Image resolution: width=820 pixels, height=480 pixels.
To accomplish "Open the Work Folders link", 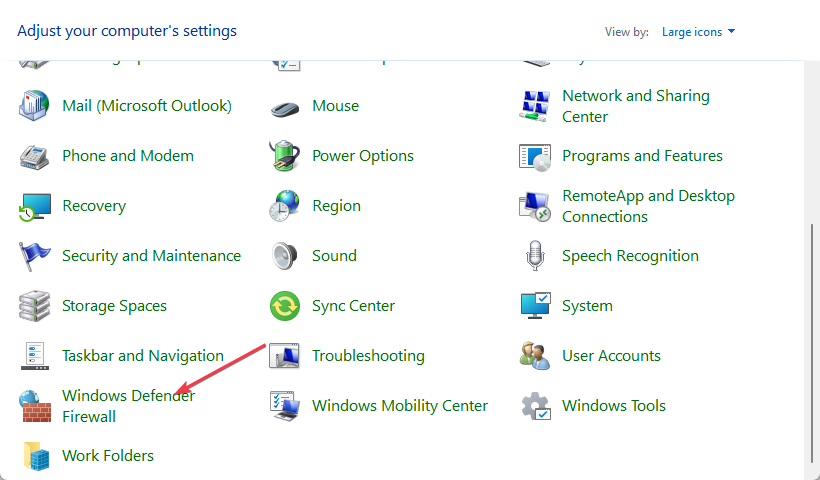I will click(108, 456).
